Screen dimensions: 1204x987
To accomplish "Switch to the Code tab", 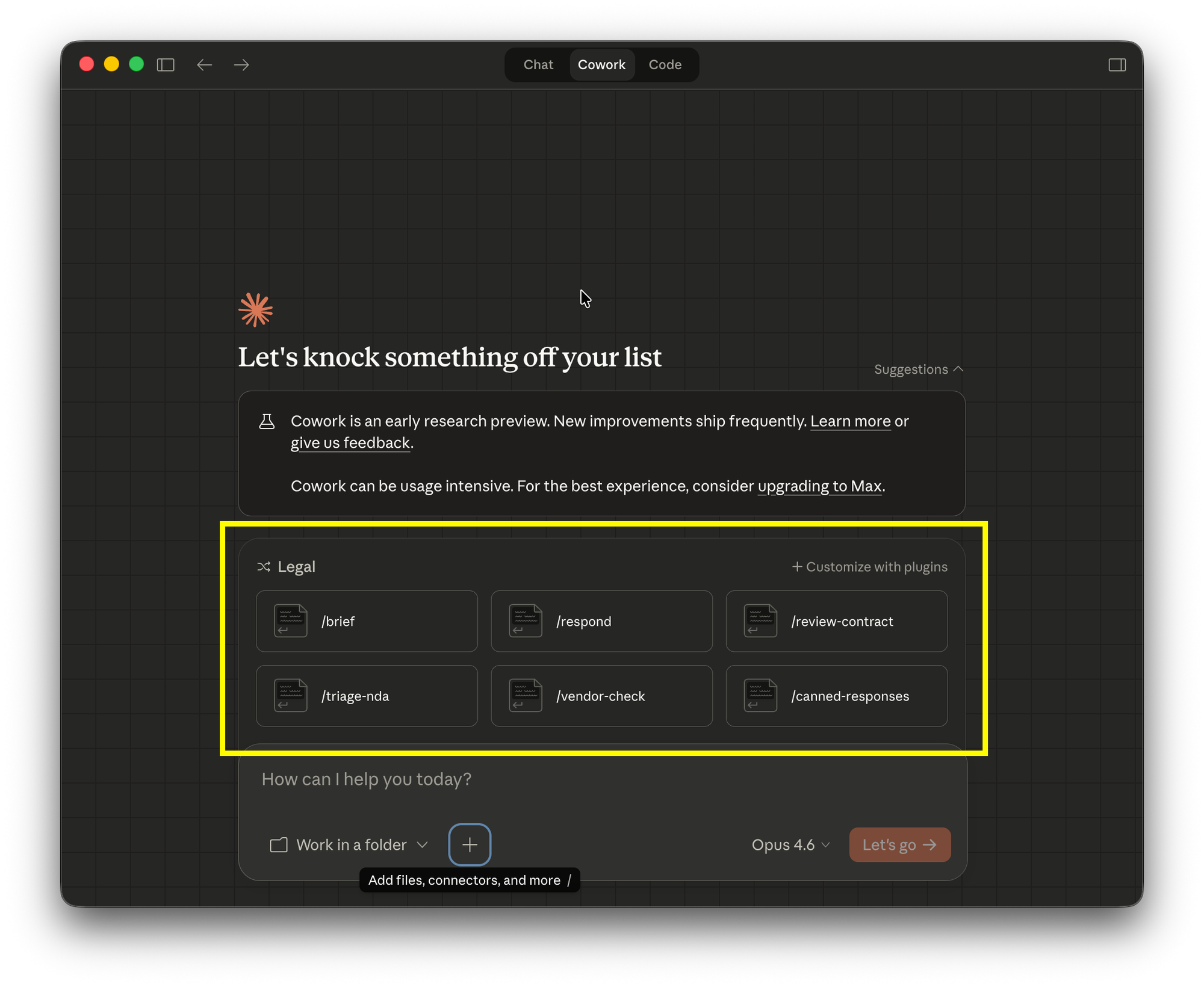I will 665,64.
